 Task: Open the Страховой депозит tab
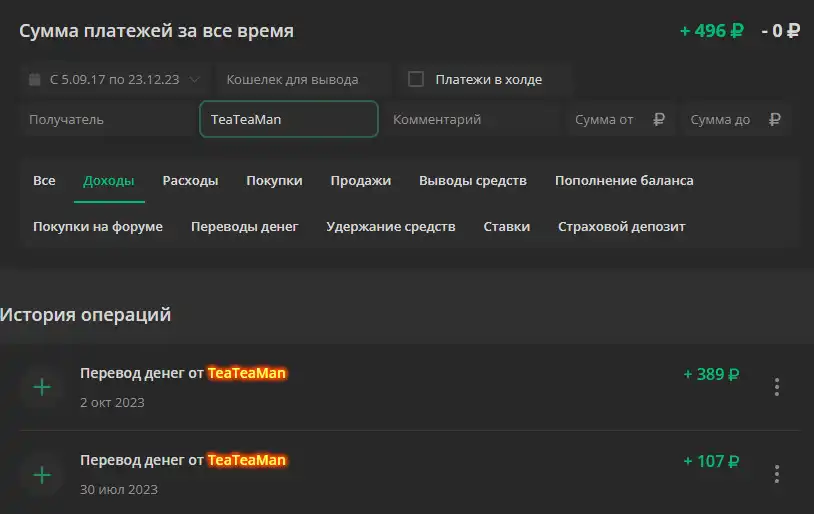click(x=621, y=227)
